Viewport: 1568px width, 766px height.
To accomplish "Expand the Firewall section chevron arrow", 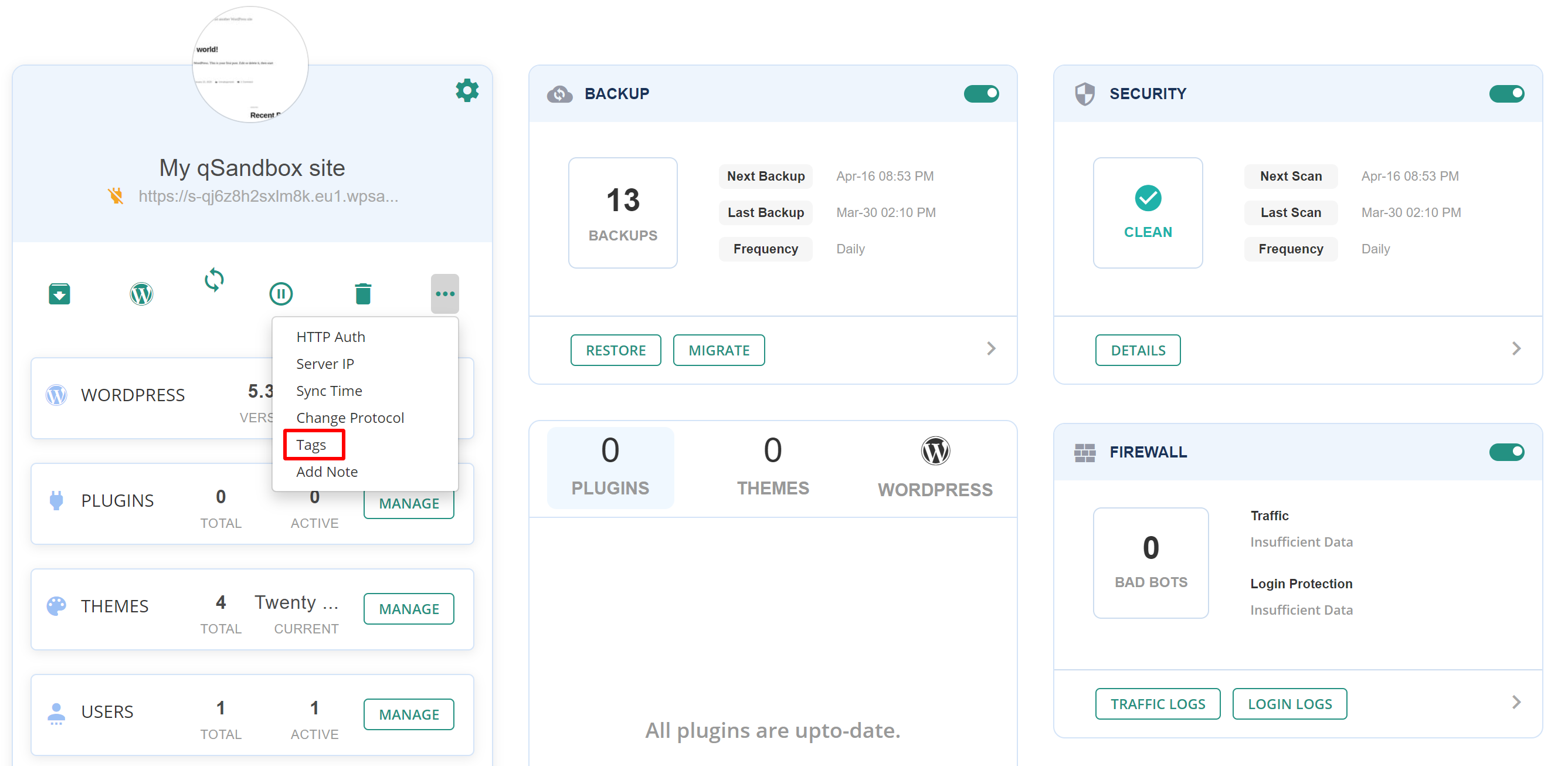I will pos(1516,702).
